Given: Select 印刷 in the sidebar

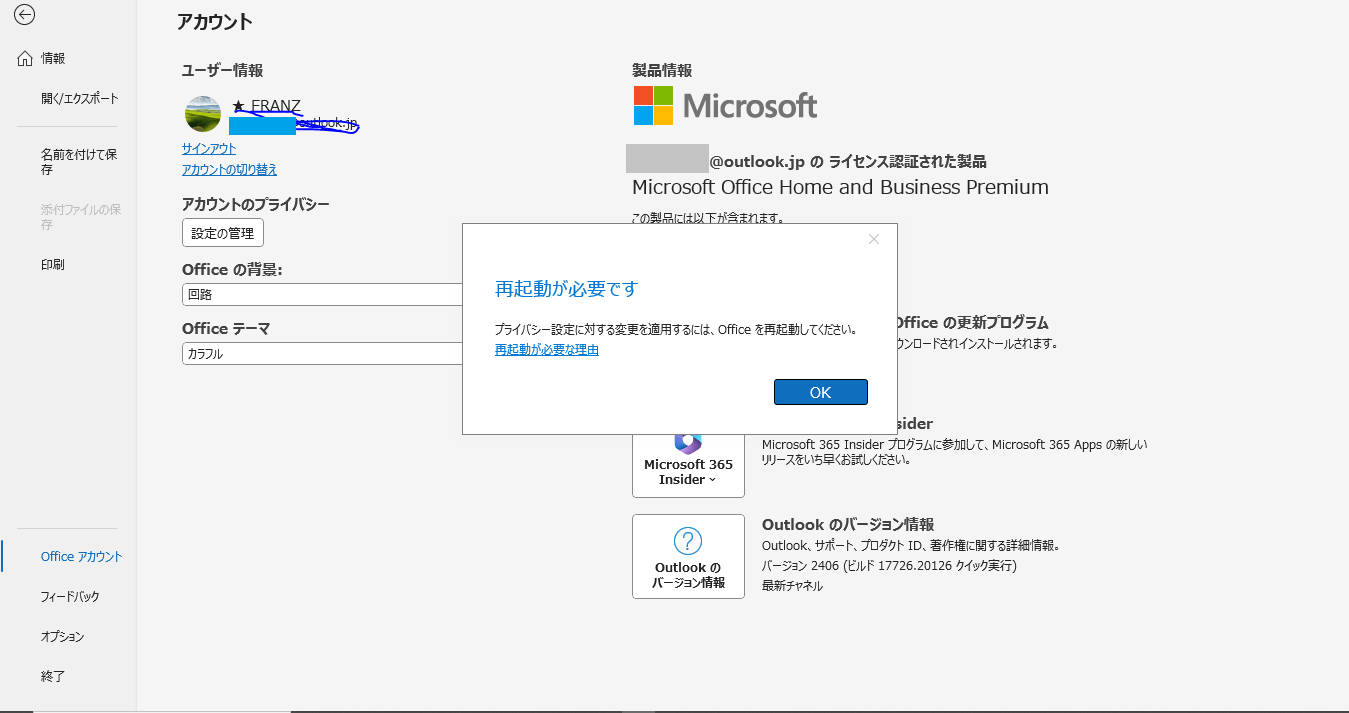Looking at the screenshot, I should pos(53,265).
